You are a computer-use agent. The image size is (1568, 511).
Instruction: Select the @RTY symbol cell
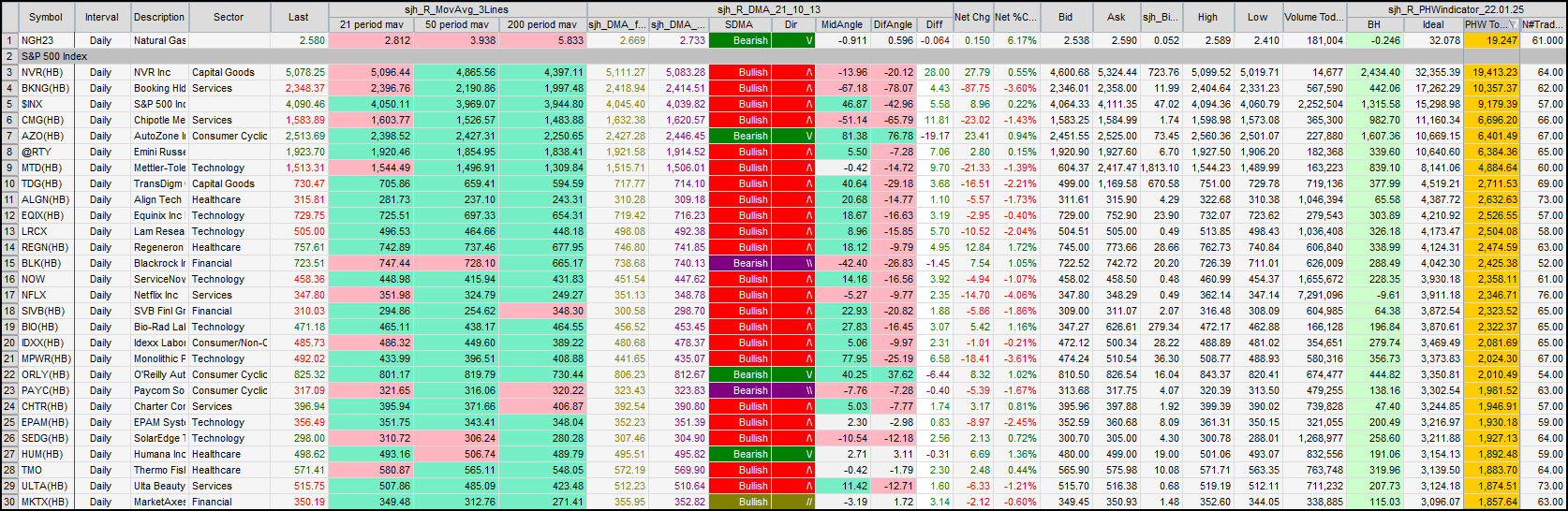pyautogui.click(x=46, y=152)
